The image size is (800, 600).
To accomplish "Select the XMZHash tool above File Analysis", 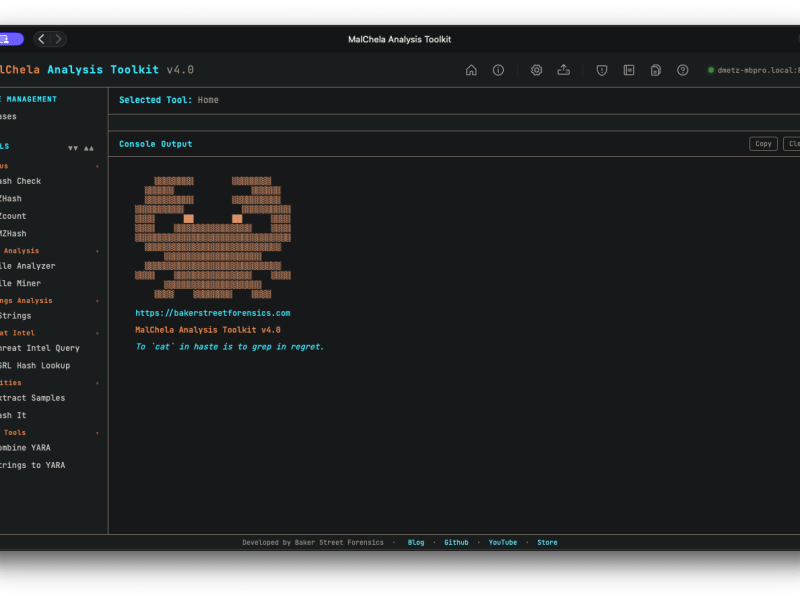I will pos(13,233).
